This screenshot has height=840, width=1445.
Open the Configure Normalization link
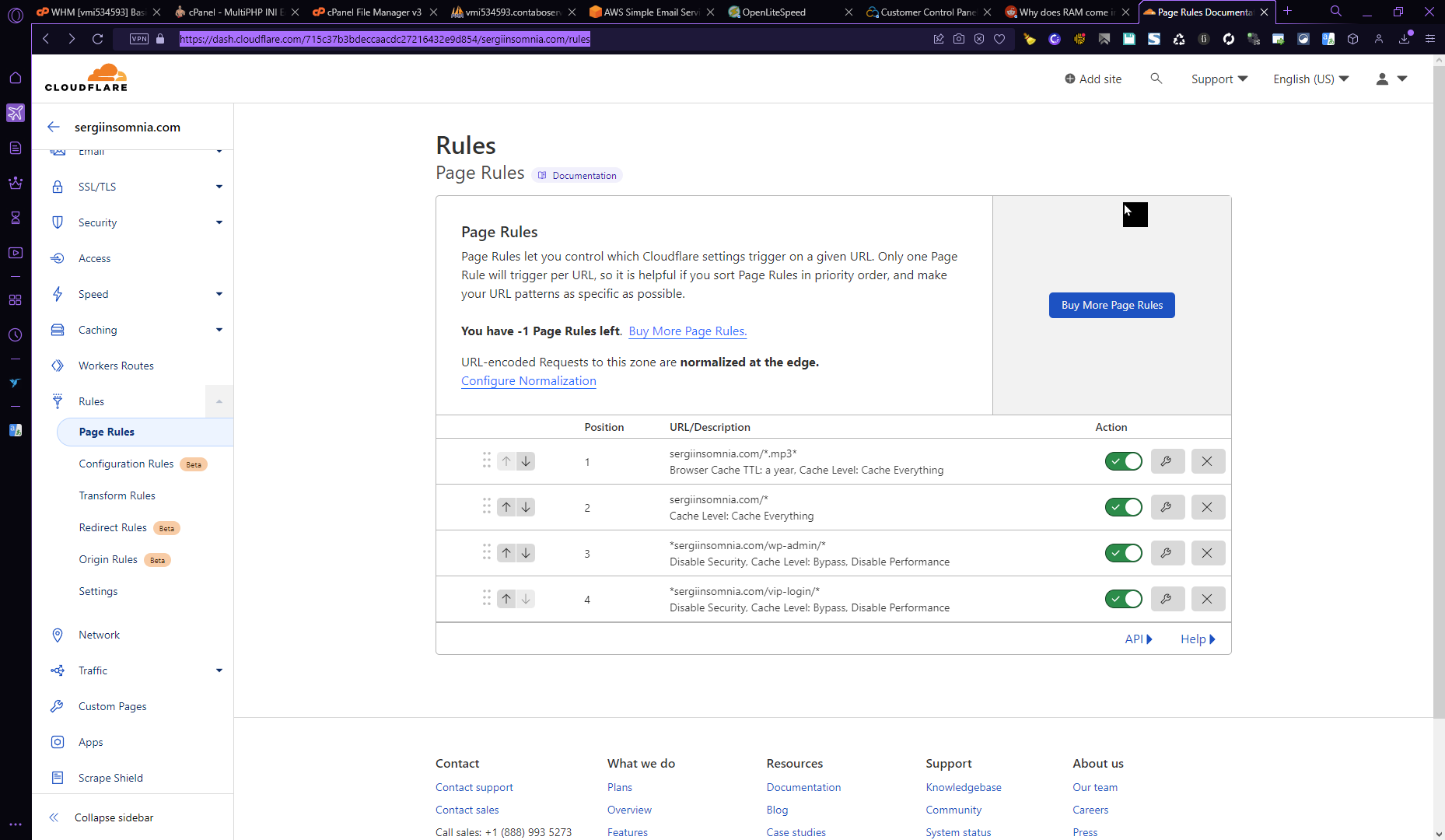click(x=528, y=380)
